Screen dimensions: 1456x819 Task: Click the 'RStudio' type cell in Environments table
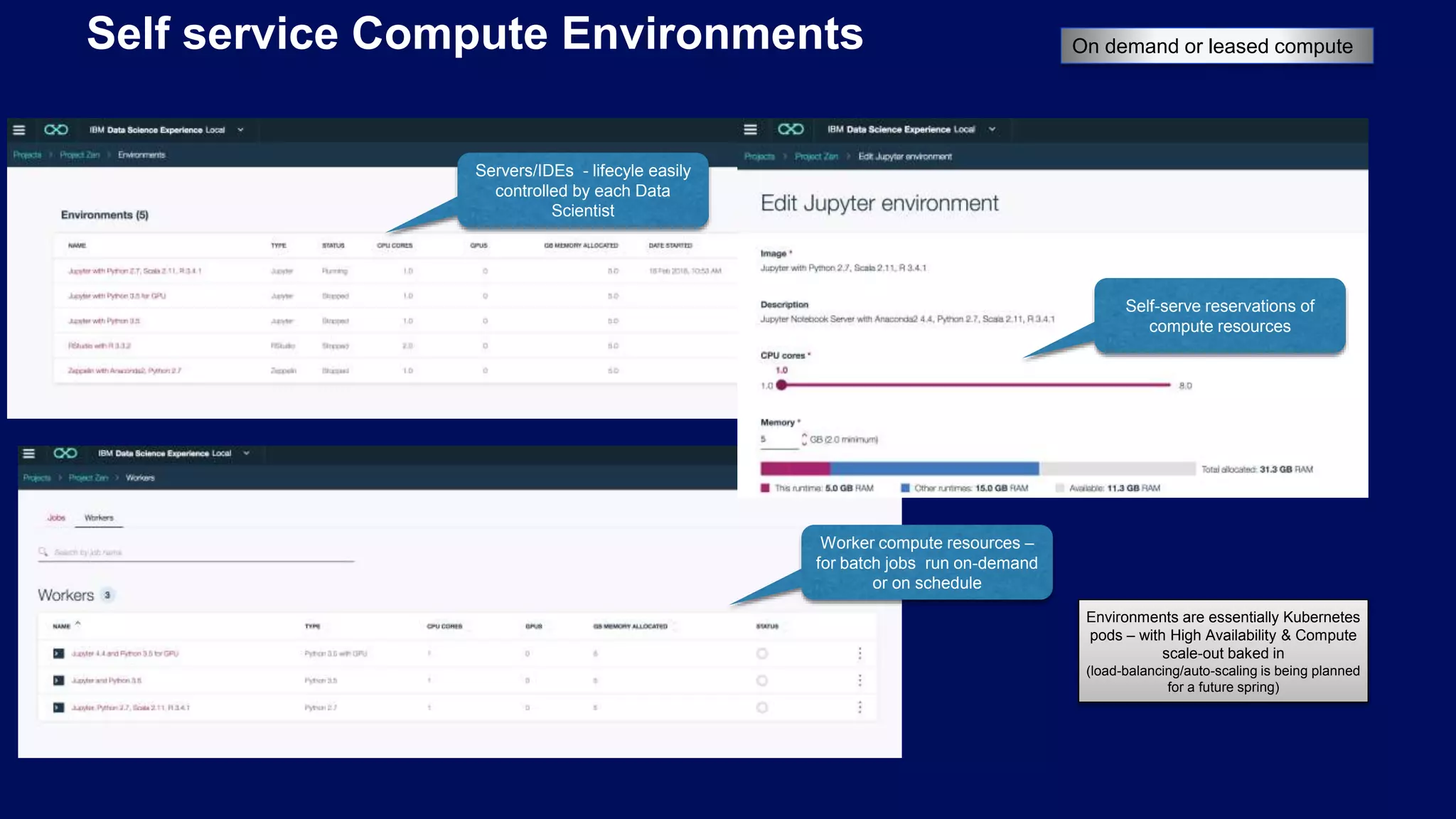(283, 346)
